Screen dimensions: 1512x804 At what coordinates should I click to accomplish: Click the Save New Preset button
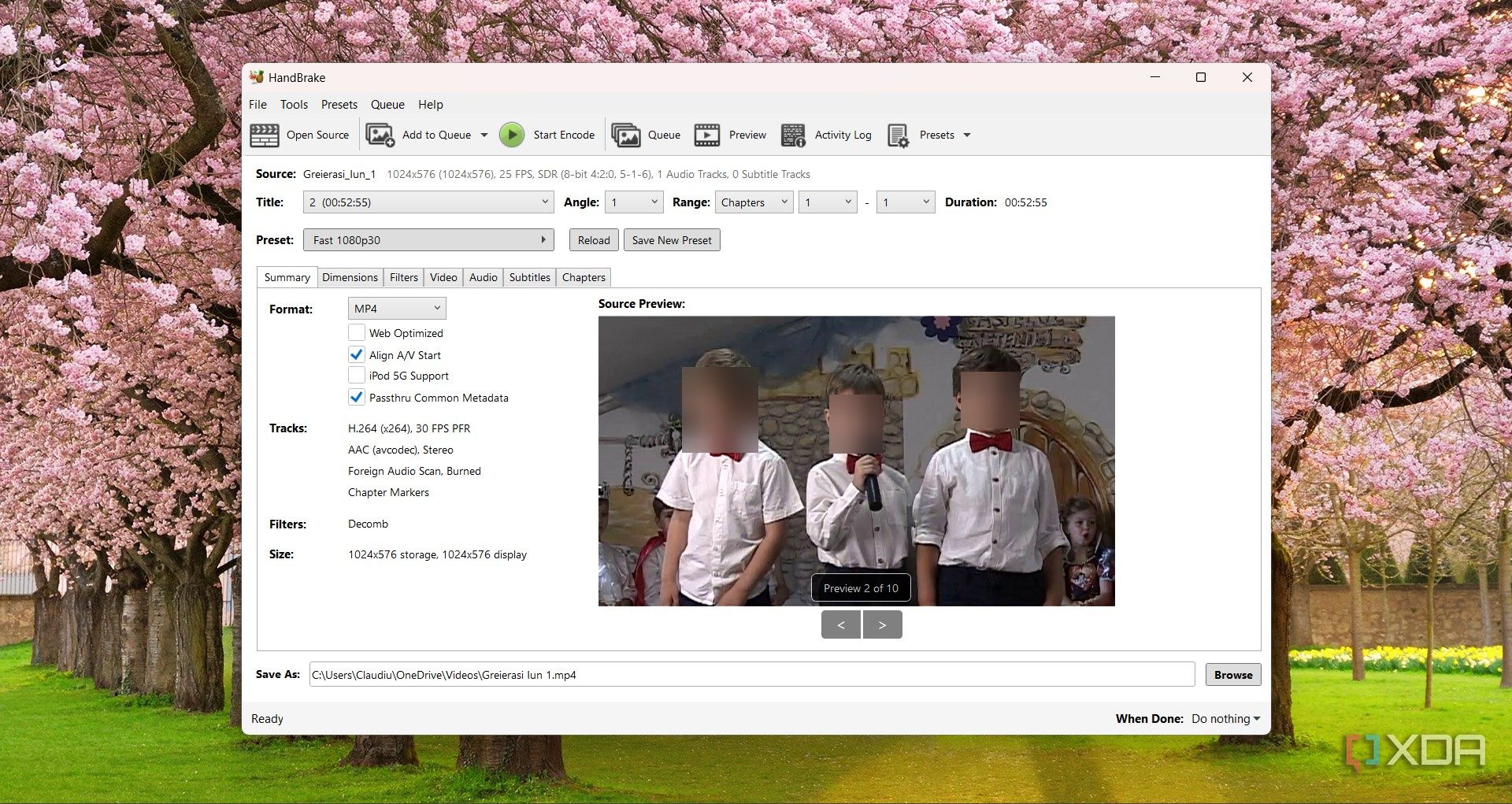coord(672,240)
